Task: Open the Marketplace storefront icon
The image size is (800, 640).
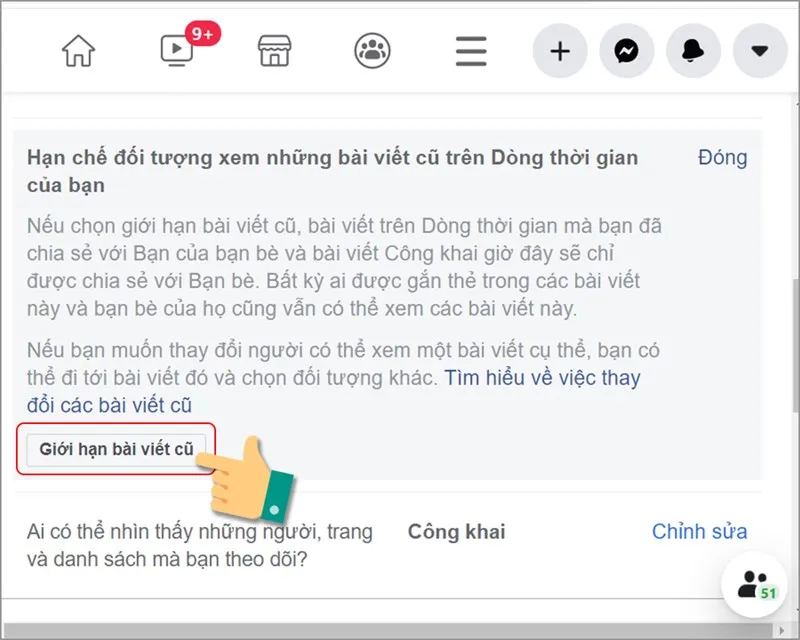Action: (273, 51)
